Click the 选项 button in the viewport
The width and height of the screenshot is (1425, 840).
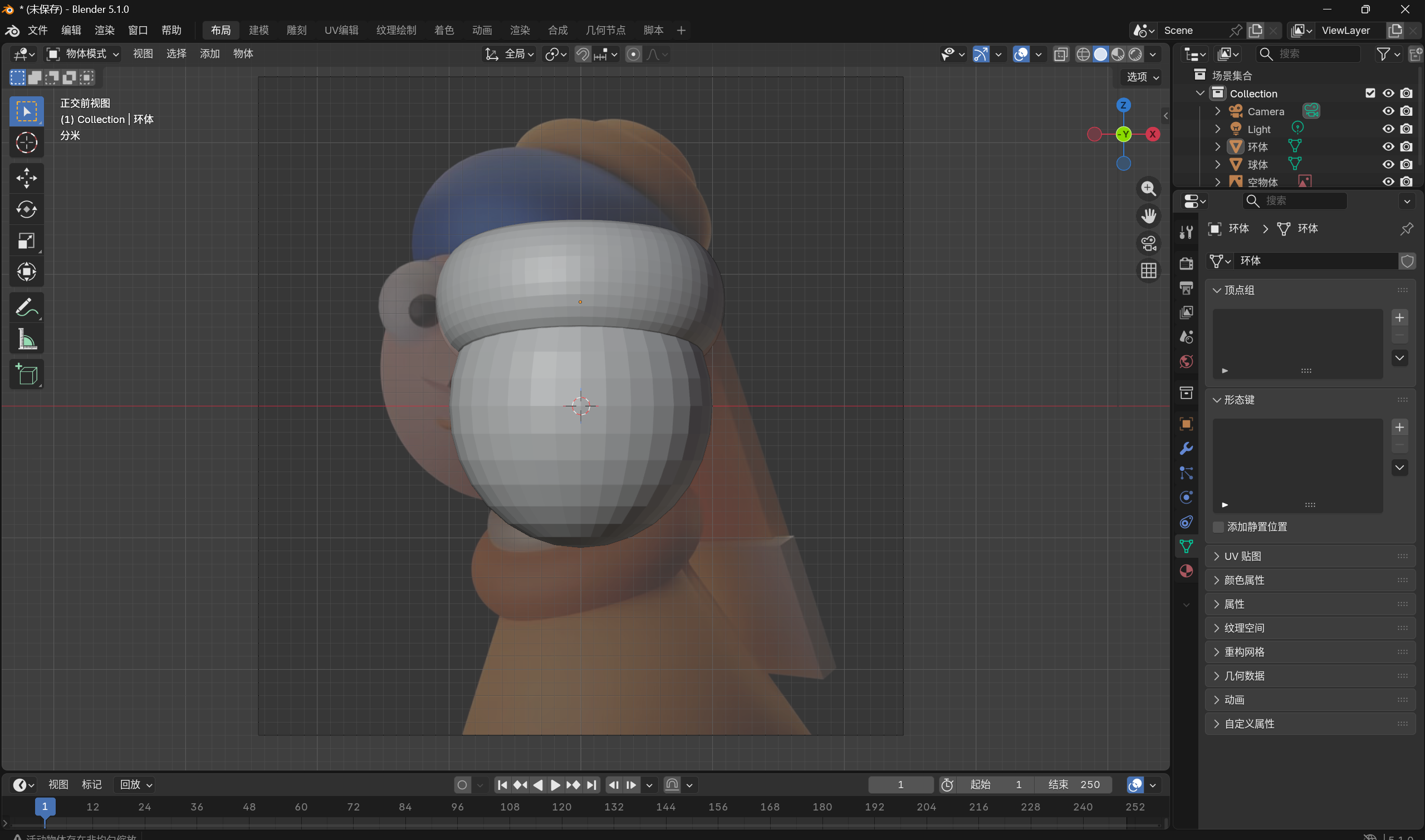(x=1142, y=77)
